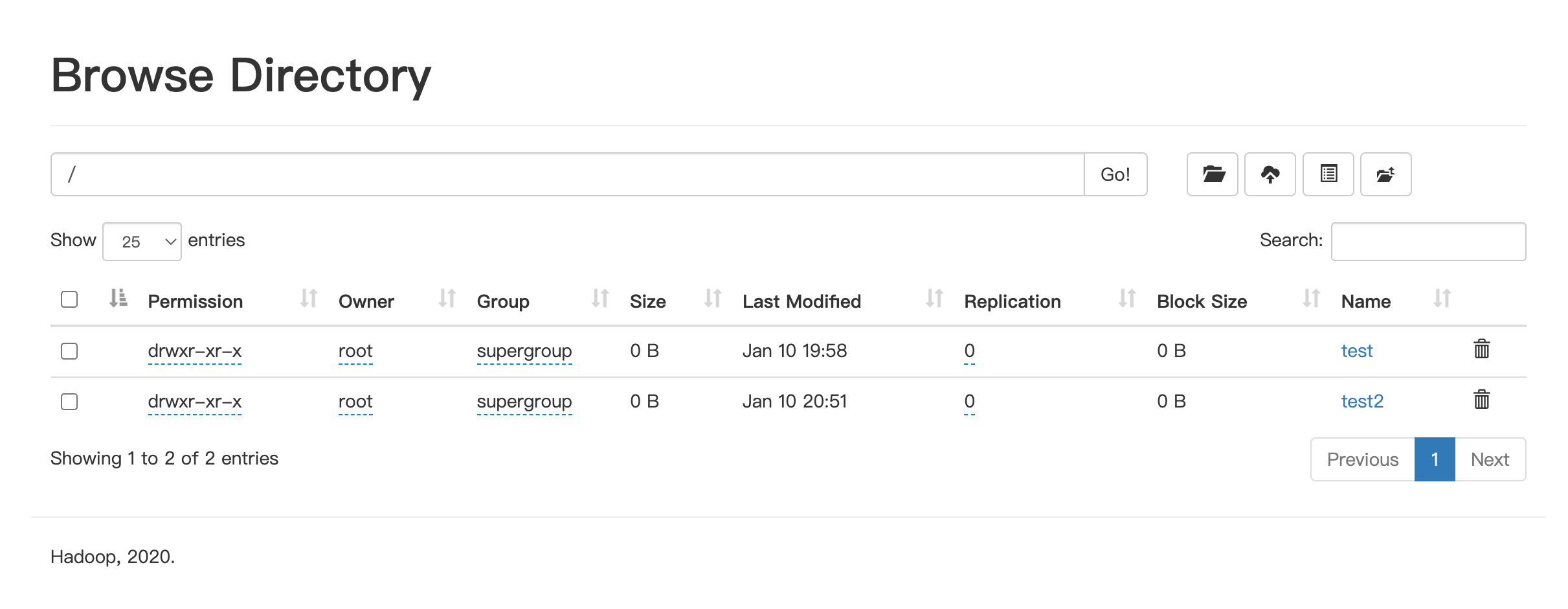
Task: Sort by the Size column arrows
Action: (x=713, y=298)
